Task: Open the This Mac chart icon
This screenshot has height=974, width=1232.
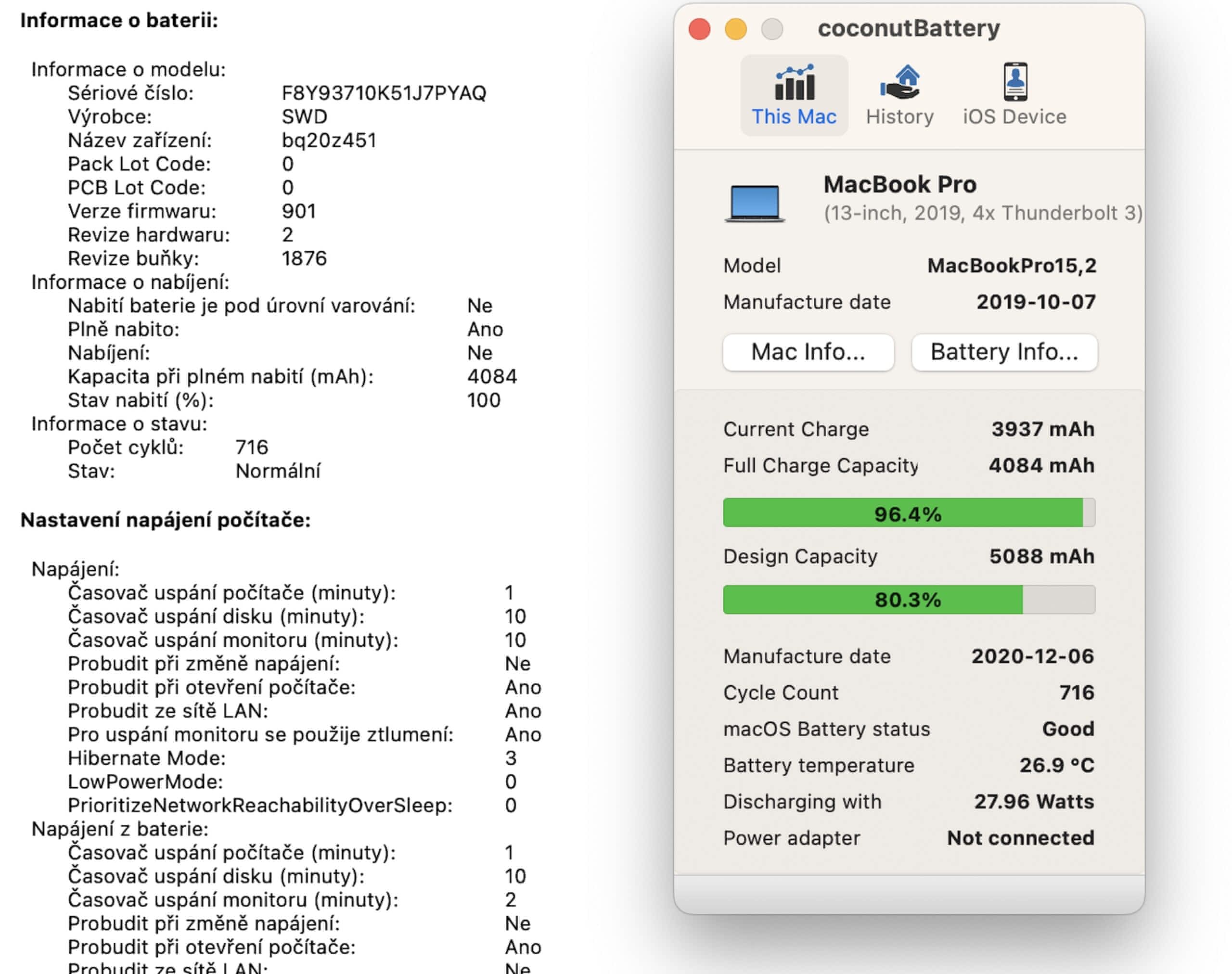Action: click(x=794, y=82)
